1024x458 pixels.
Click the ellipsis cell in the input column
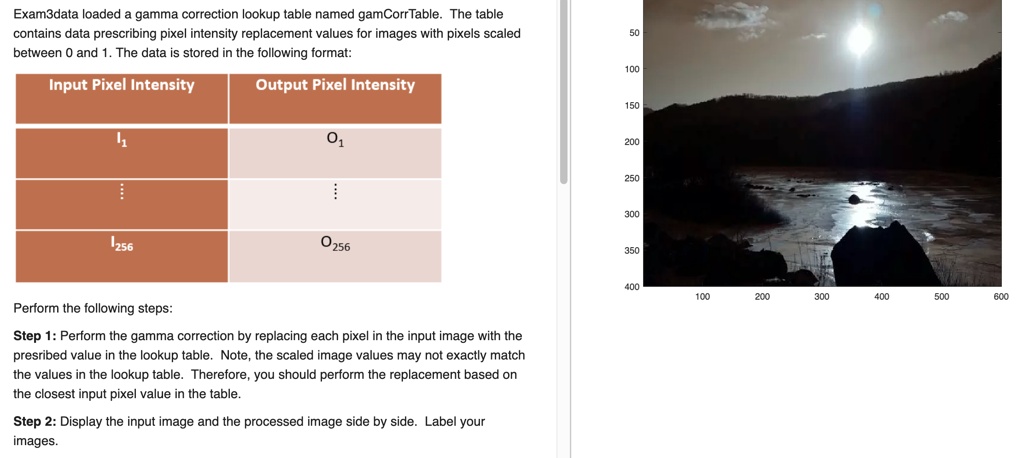point(122,192)
